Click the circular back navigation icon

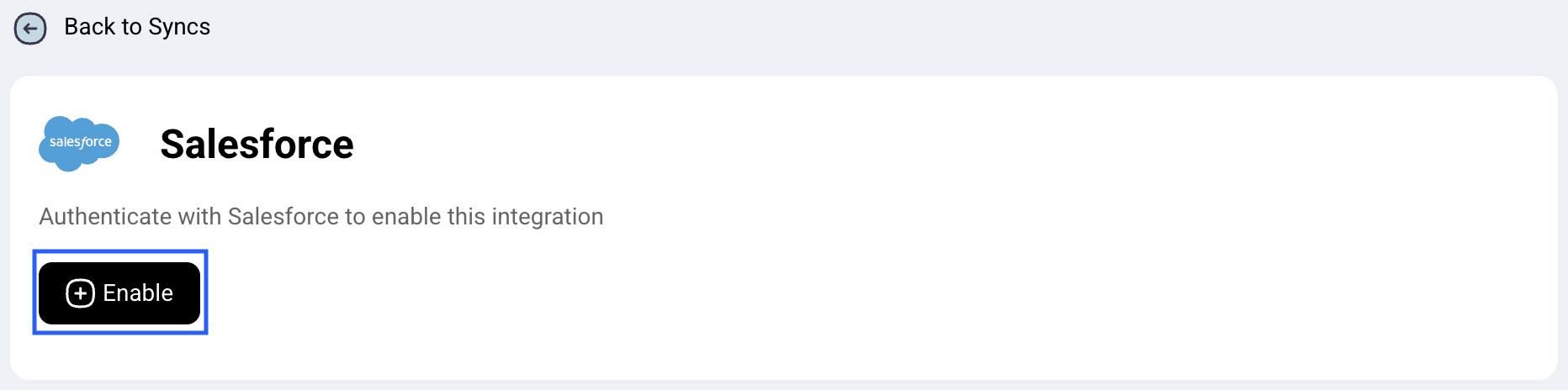[30, 29]
